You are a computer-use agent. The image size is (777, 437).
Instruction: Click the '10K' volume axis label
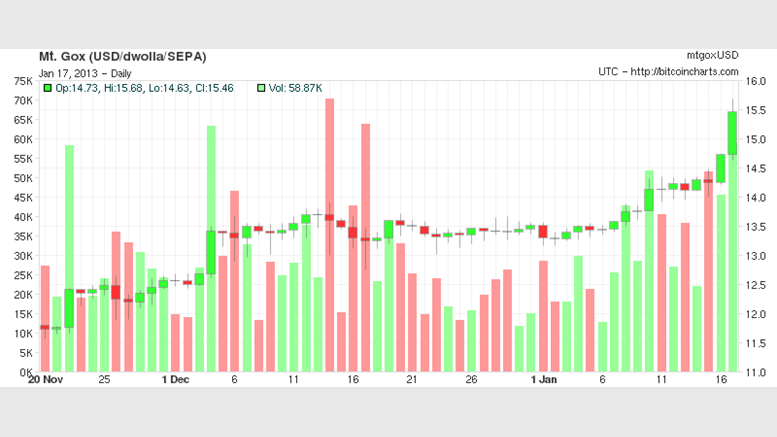tap(23, 333)
